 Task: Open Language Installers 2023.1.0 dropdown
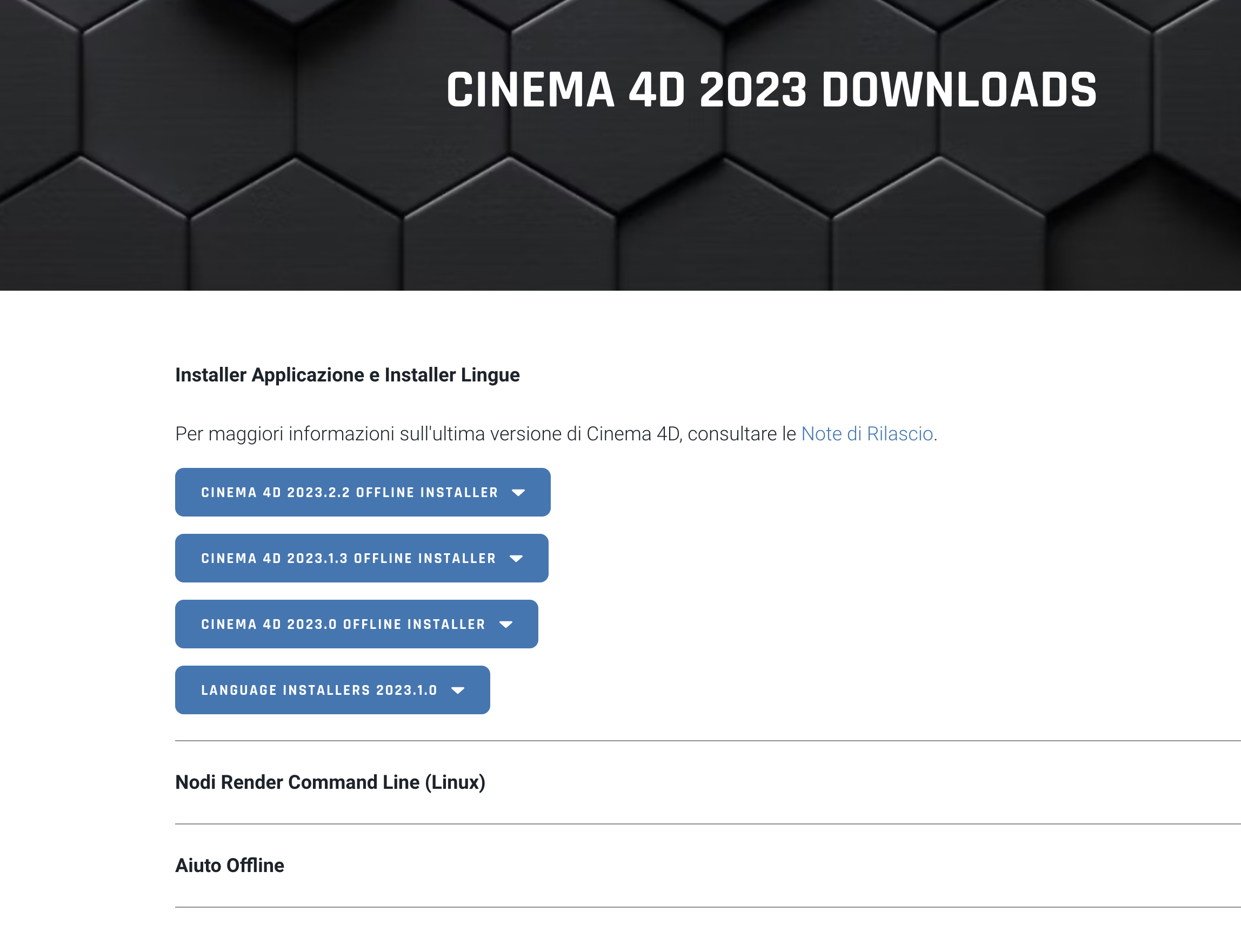tap(318, 690)
